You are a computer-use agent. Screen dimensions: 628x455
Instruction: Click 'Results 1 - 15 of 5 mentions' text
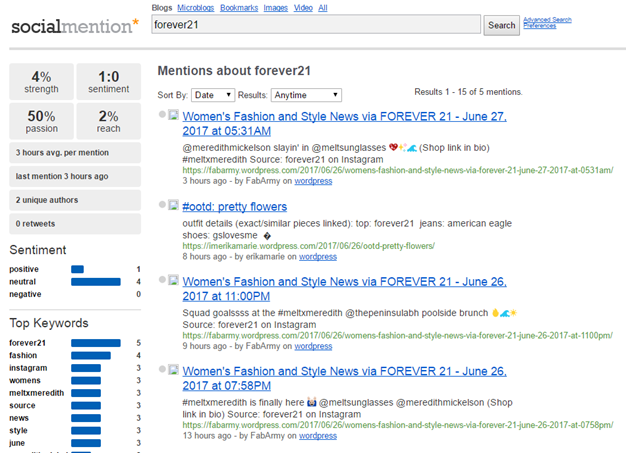pyautogui.click(x=468, y=92)
